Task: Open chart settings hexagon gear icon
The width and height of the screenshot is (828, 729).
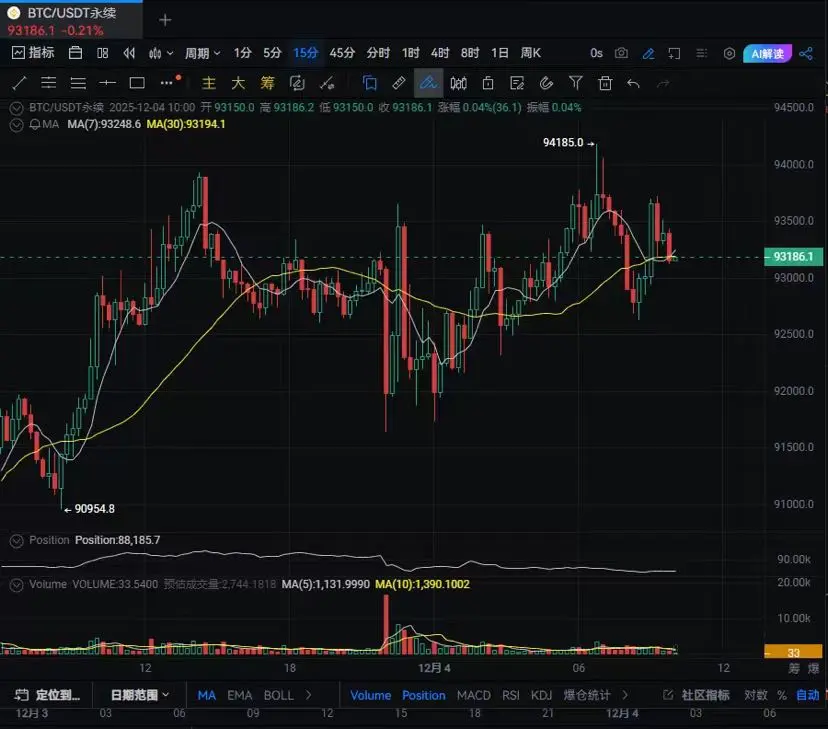Action: point(729,53)
